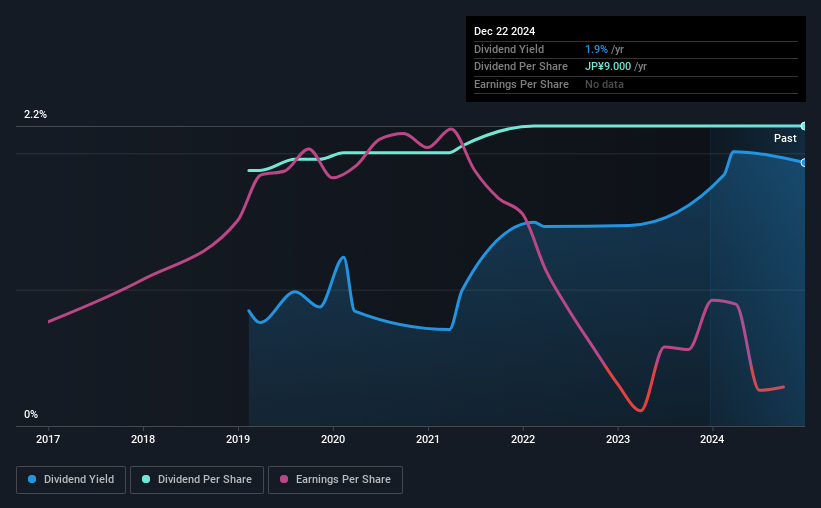Click the 2.2% y-axis label
Screen dimensions: 821x508
[35, 114]
